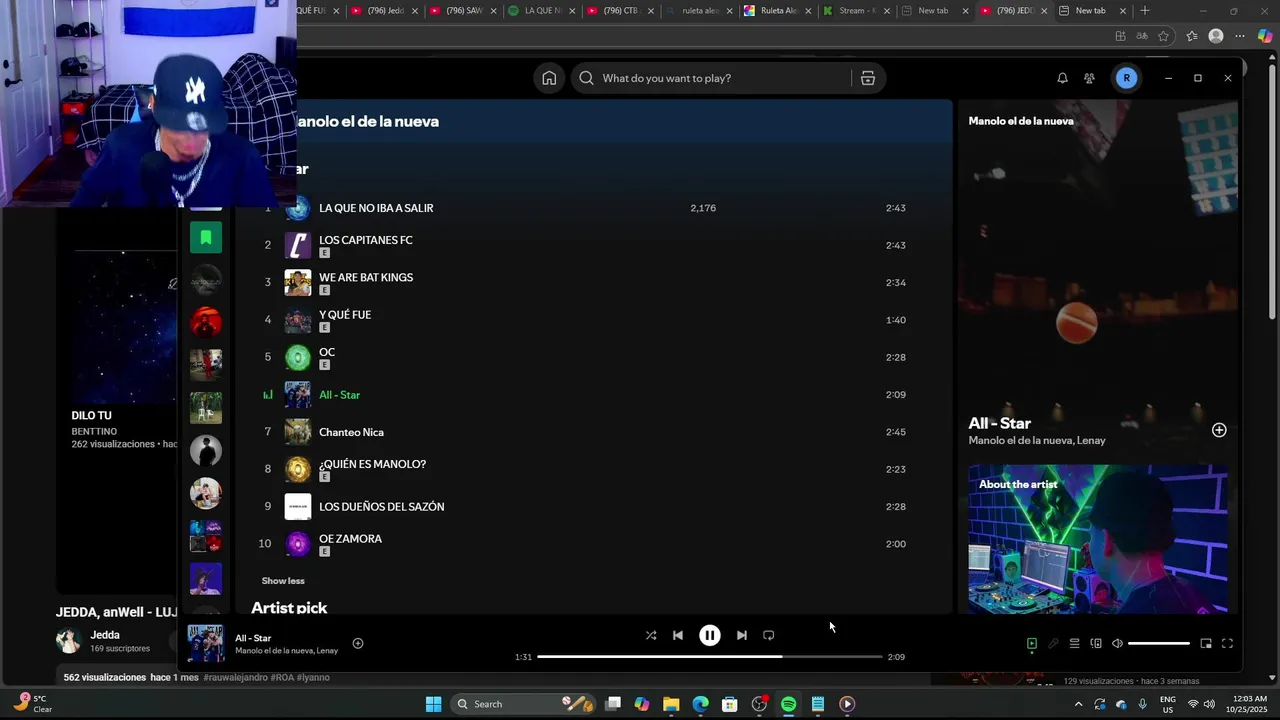Switch to the Stream - K browser tab

pyautogui.click(x=854, y=11)
